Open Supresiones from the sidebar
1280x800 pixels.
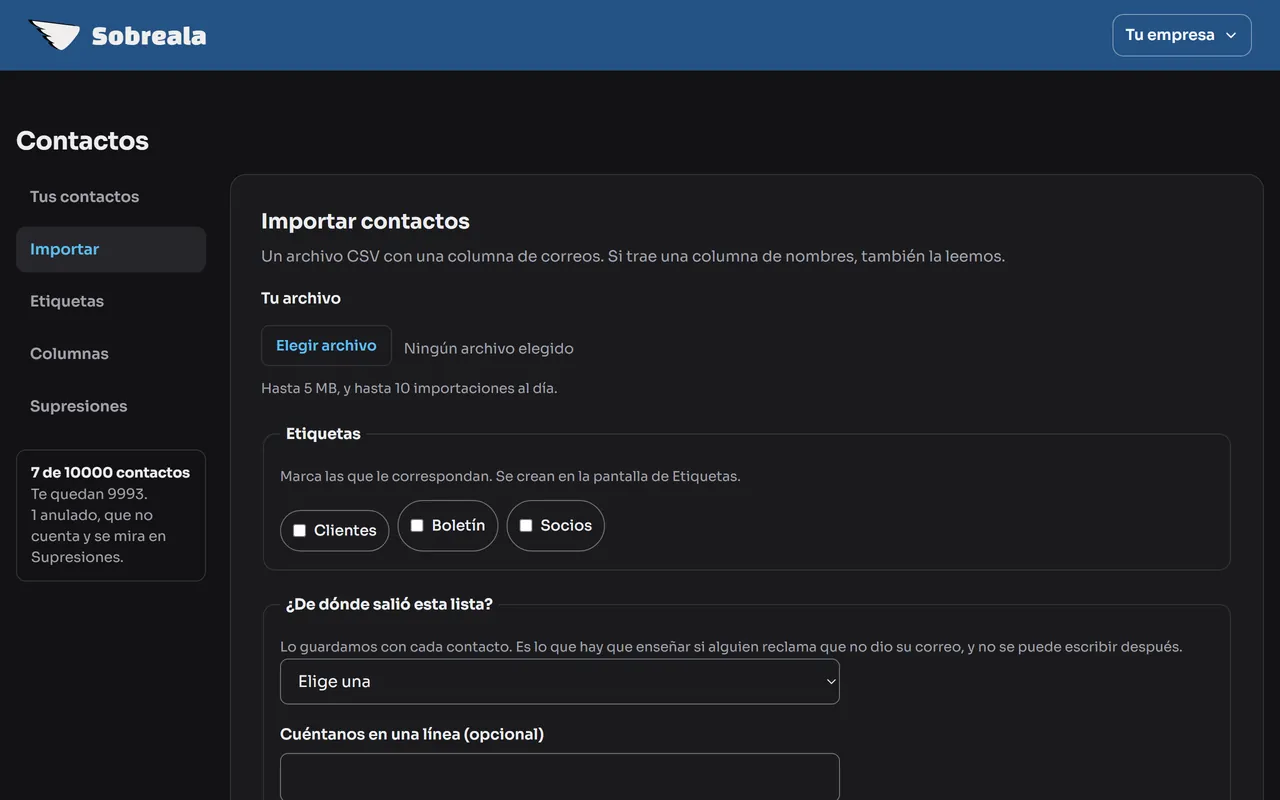[x=111, y=406]
